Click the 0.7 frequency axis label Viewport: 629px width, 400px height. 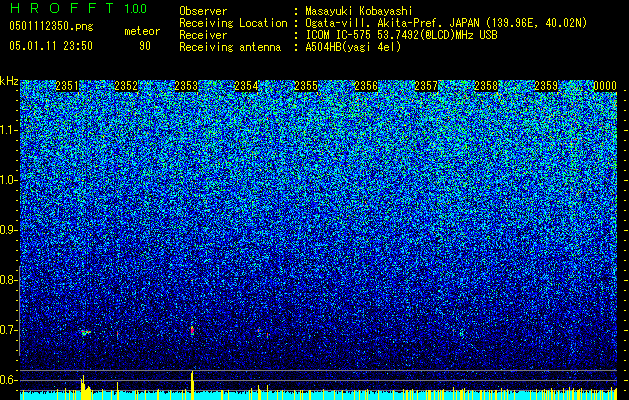point(7,330)
